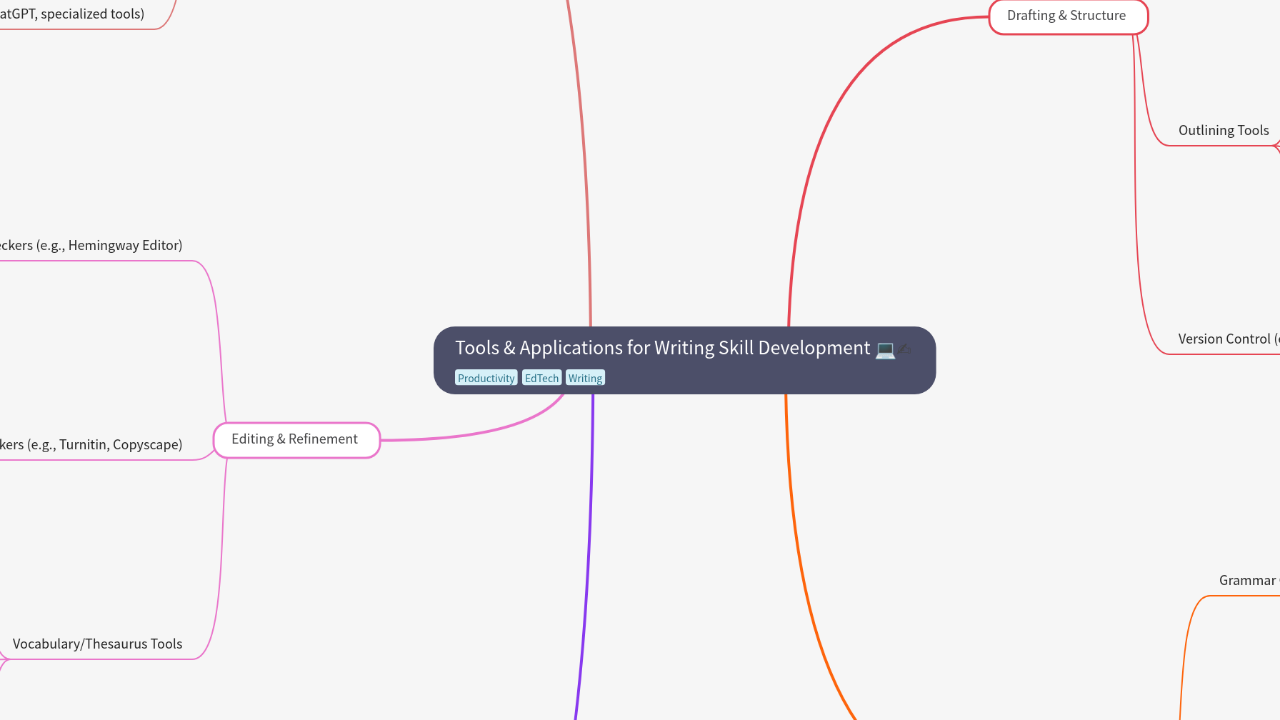Select the Hemingway Editor checkers node
The width and height of the screenshot is (1280, 720).
point(91,245)
